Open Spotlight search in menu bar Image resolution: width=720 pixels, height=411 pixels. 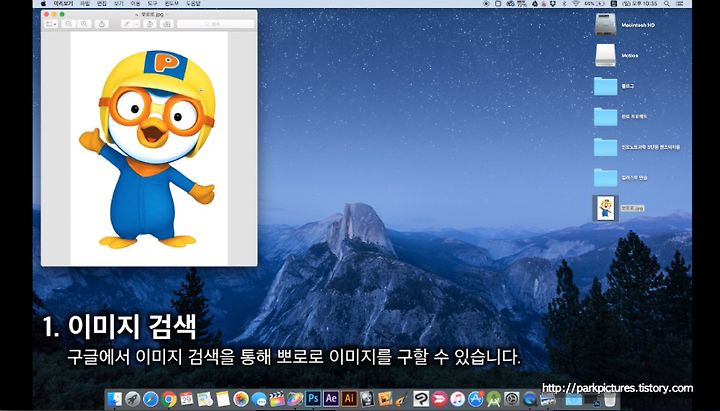click(666, 4)
